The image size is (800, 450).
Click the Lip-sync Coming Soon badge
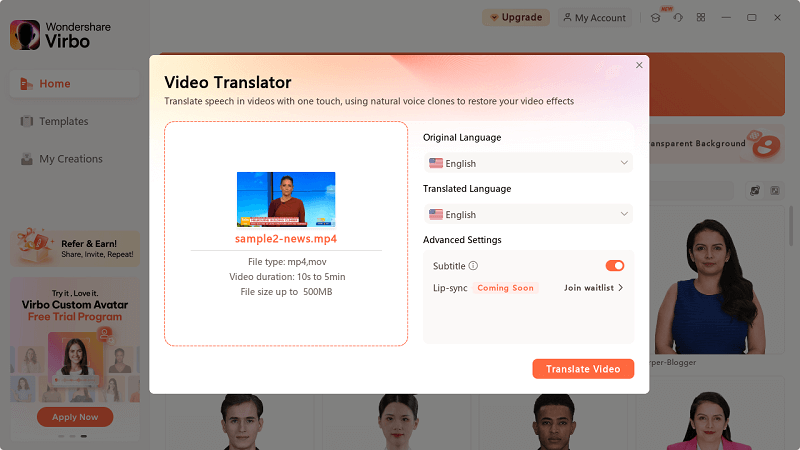505,288
